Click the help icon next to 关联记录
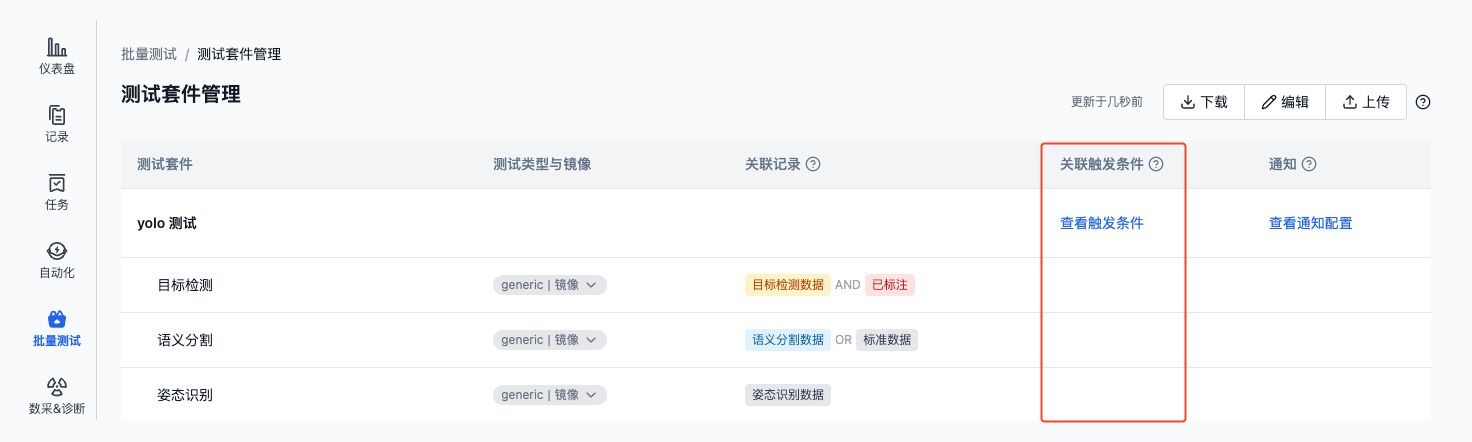Image resolution: width=1472 pixels, height=442 pixels. tap(813, 164)
